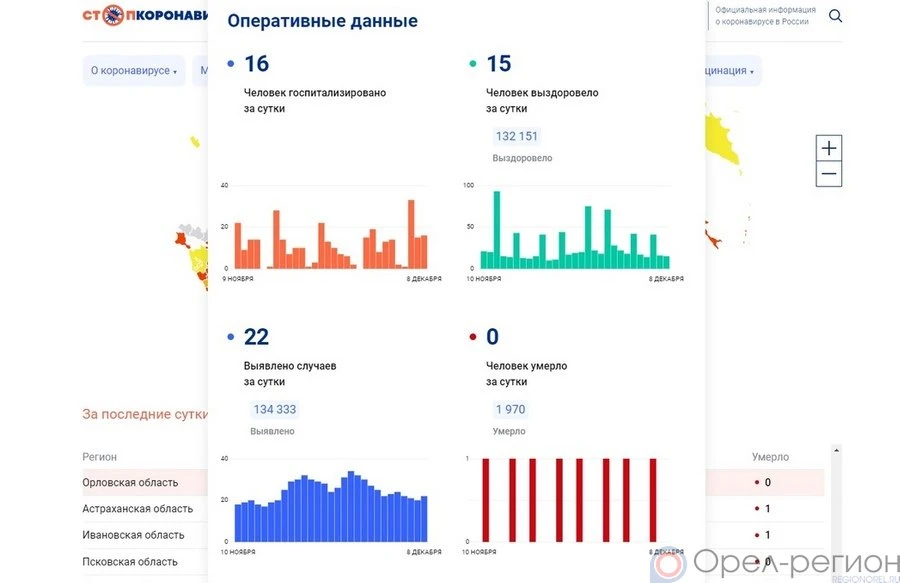Screen dimensions: 900x583
Task: Click the blue detected cases bar chart
Action: coord(330,505)
